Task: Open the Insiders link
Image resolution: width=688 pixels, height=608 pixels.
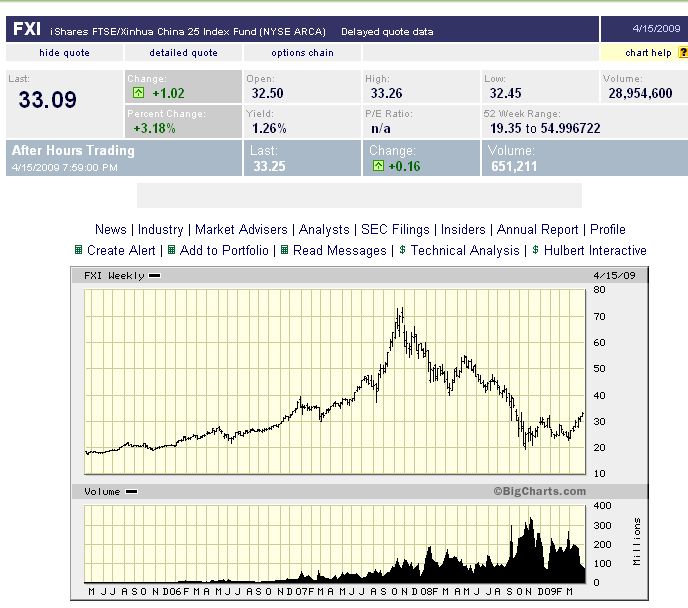Action: [463, 229]
